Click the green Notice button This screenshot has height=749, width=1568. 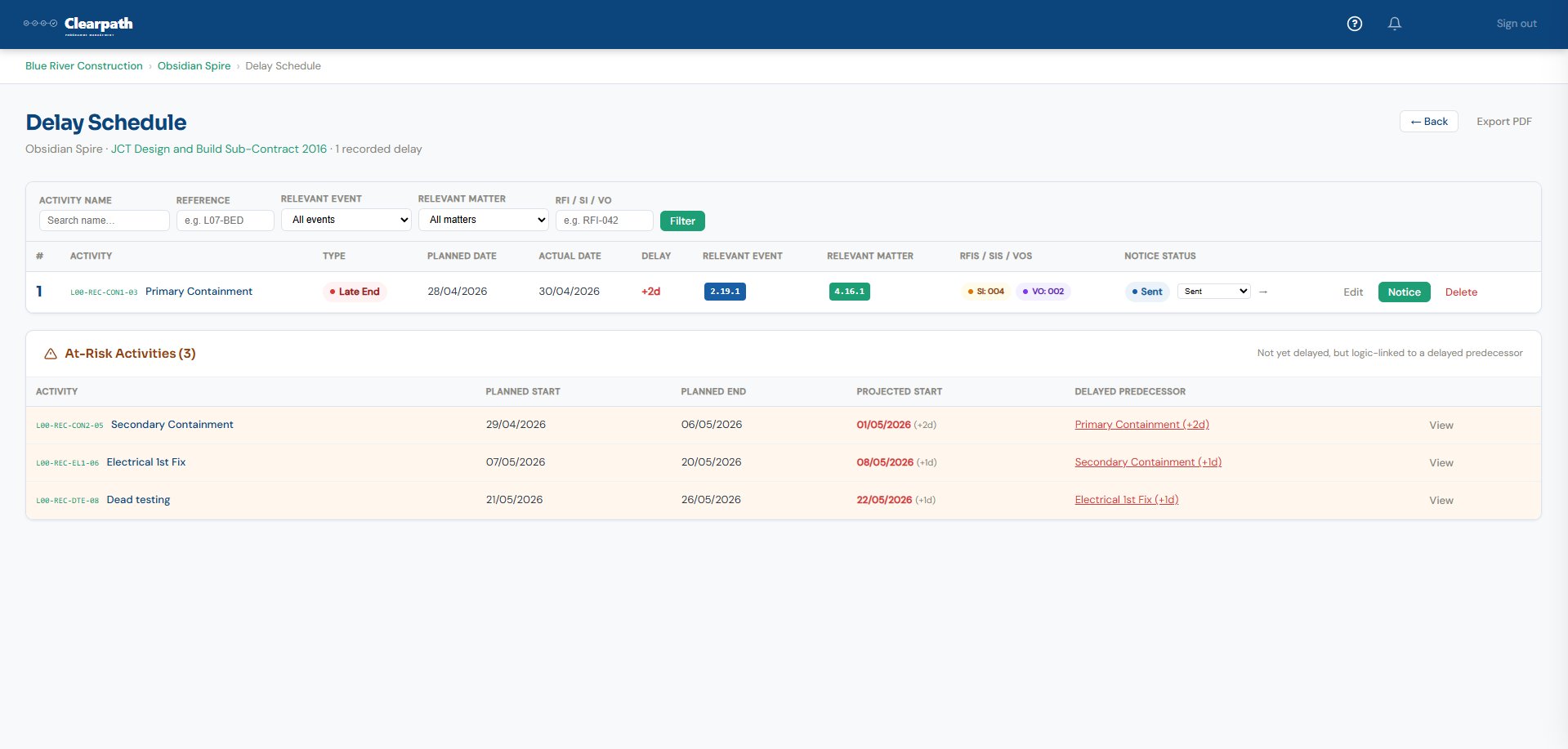1404,292
